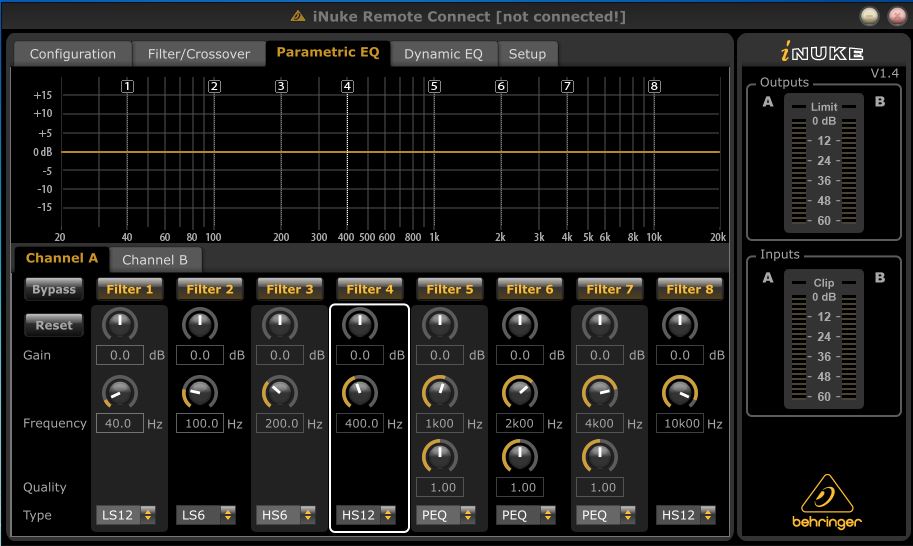Click the warning triangle icon in title bar
This screenshot has height=546, width=913.
tap(298, 16)
